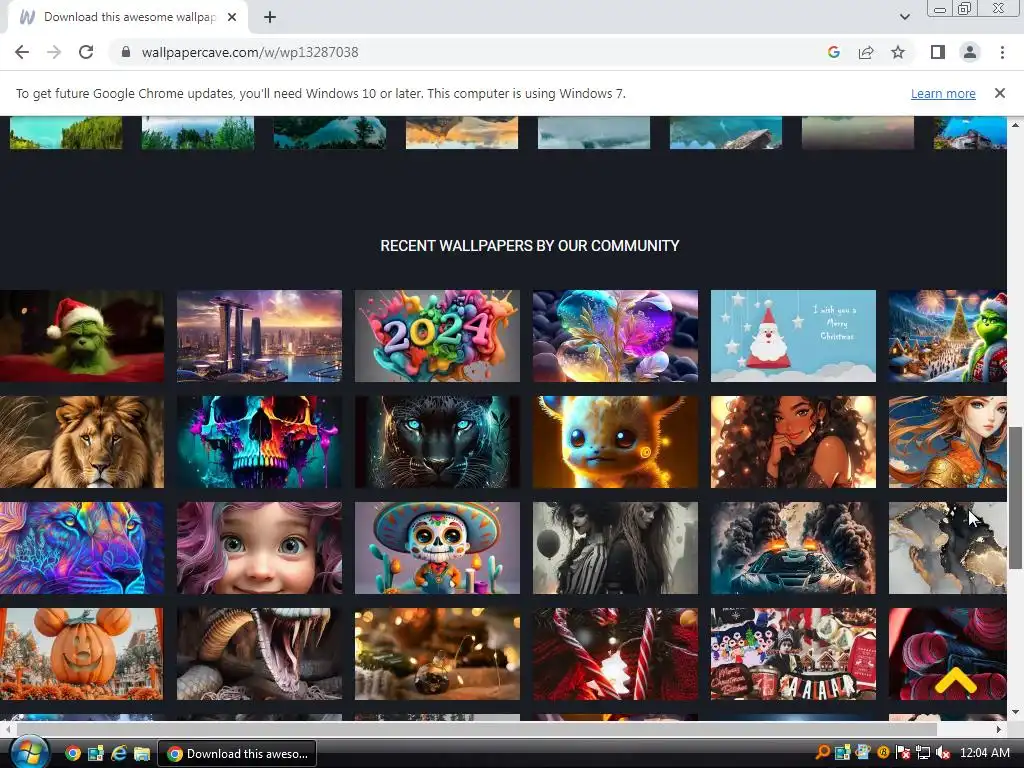The height and width of the screenshot is (768, 1024).
Task: Click the page scrollbar's down arrow
Action: 1016,712
